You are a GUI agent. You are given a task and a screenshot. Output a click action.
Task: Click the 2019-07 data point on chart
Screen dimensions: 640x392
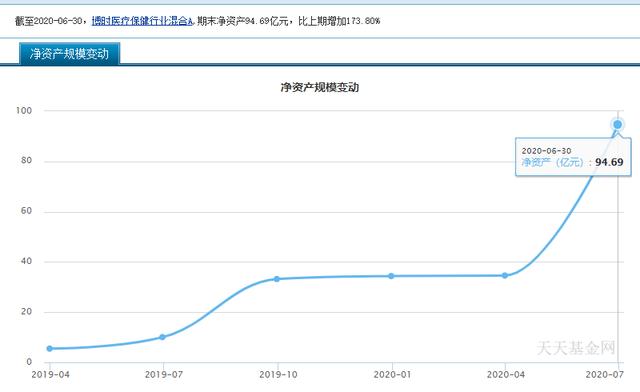(162, 337)
